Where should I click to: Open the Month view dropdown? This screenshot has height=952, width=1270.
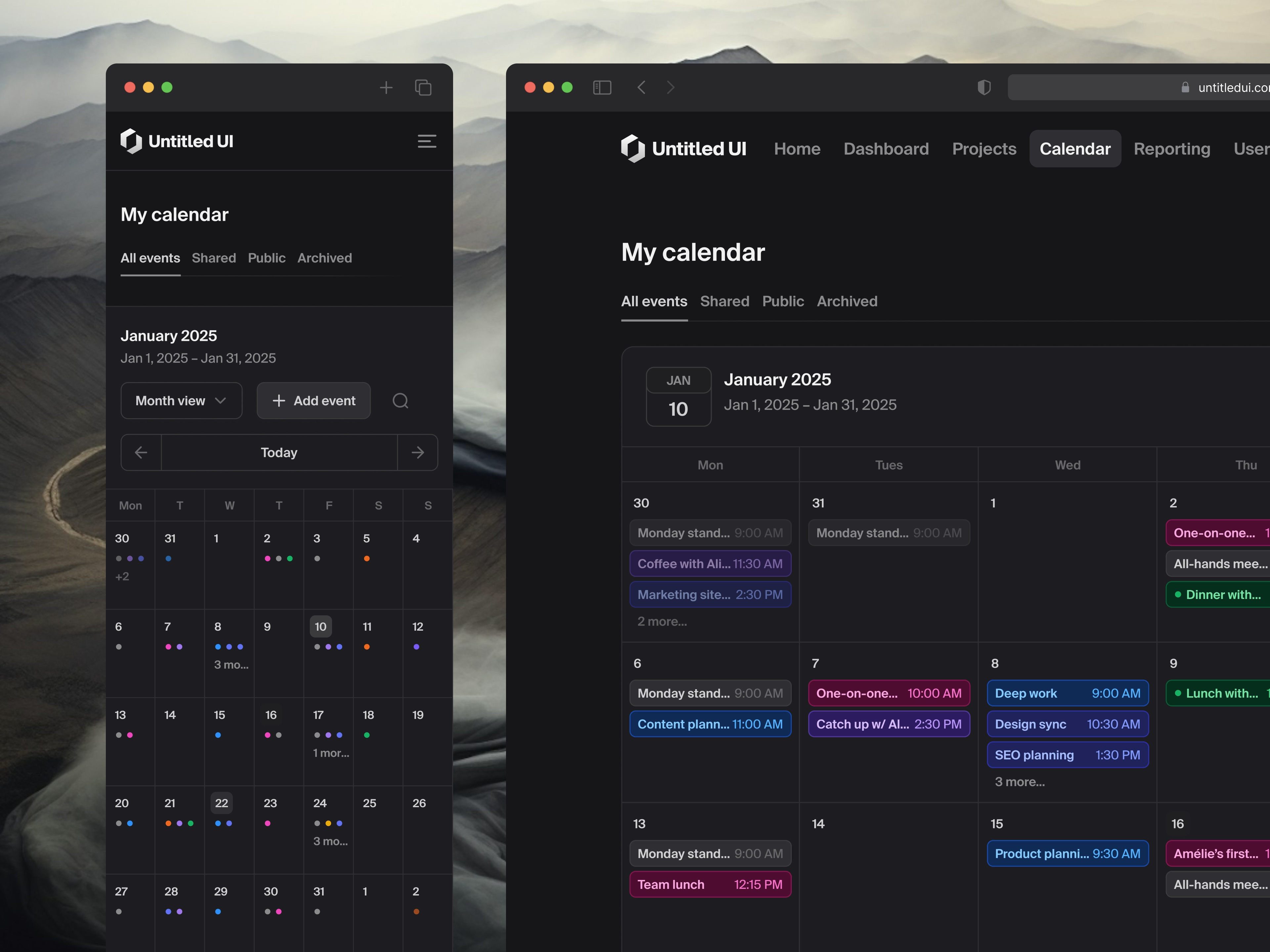182,401
